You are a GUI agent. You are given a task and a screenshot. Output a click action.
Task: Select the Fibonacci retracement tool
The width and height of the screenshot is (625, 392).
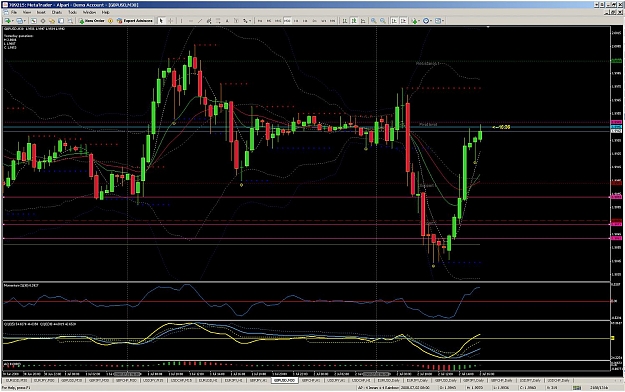click(x=218, y=21)
